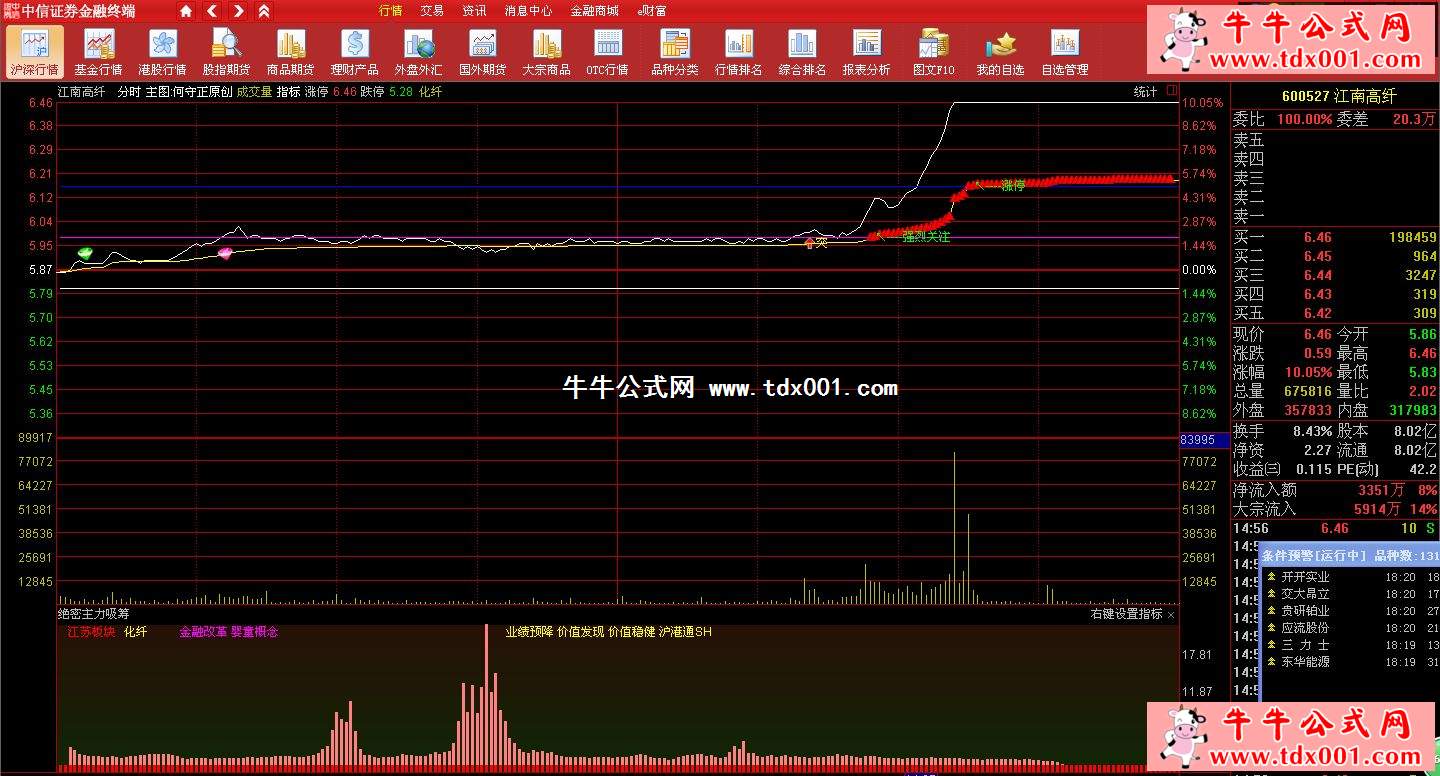Screen dimensions: 1440x776
Task: Click the 突 arrow marker on chart
Action: point(815,242)
